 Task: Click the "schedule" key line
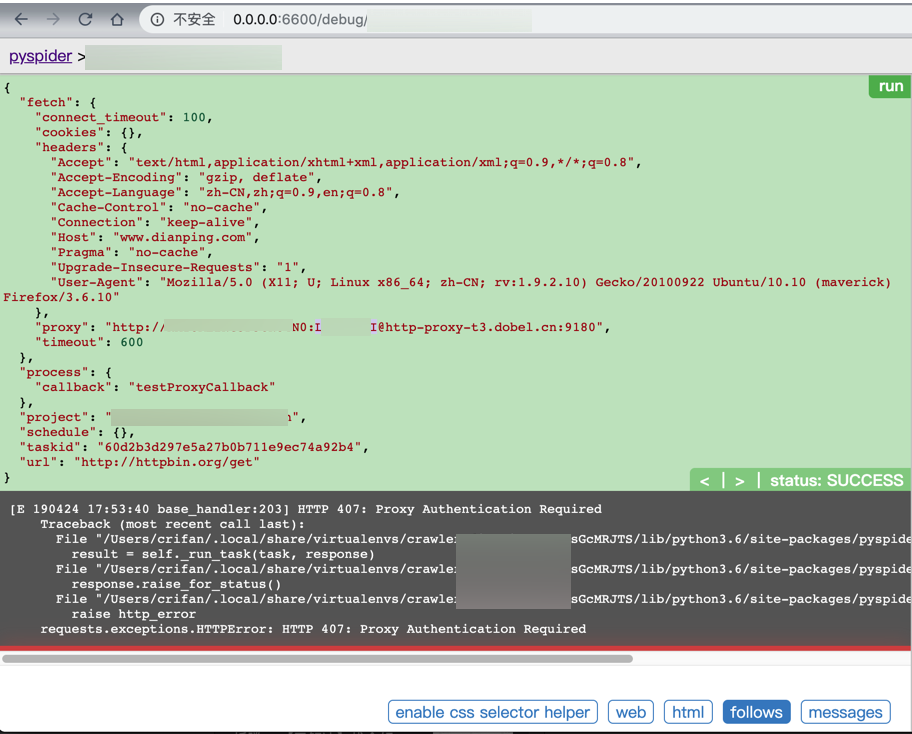point(77,432)
